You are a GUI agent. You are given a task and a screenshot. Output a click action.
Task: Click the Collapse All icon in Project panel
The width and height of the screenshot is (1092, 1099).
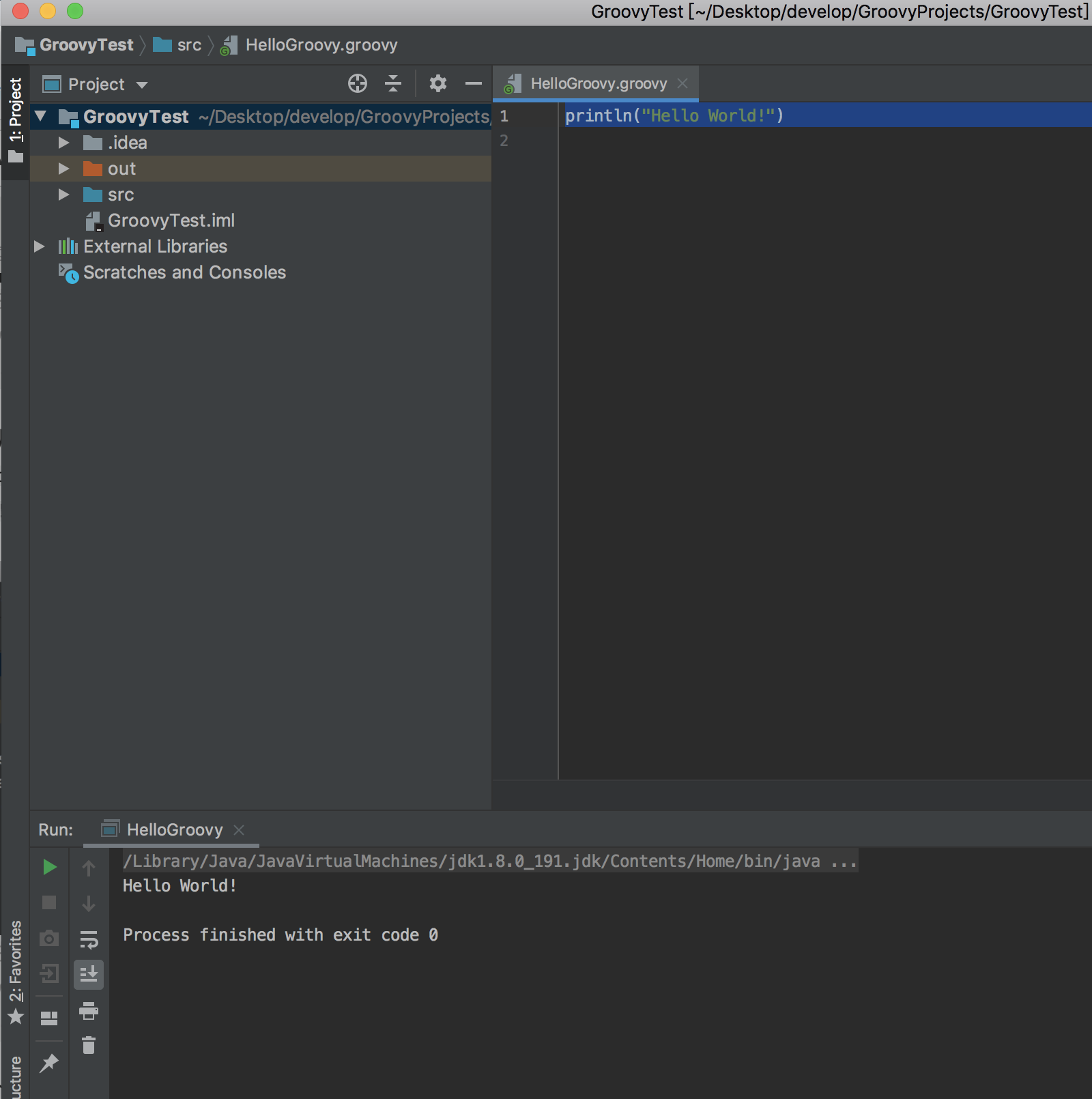click(393, 83)
